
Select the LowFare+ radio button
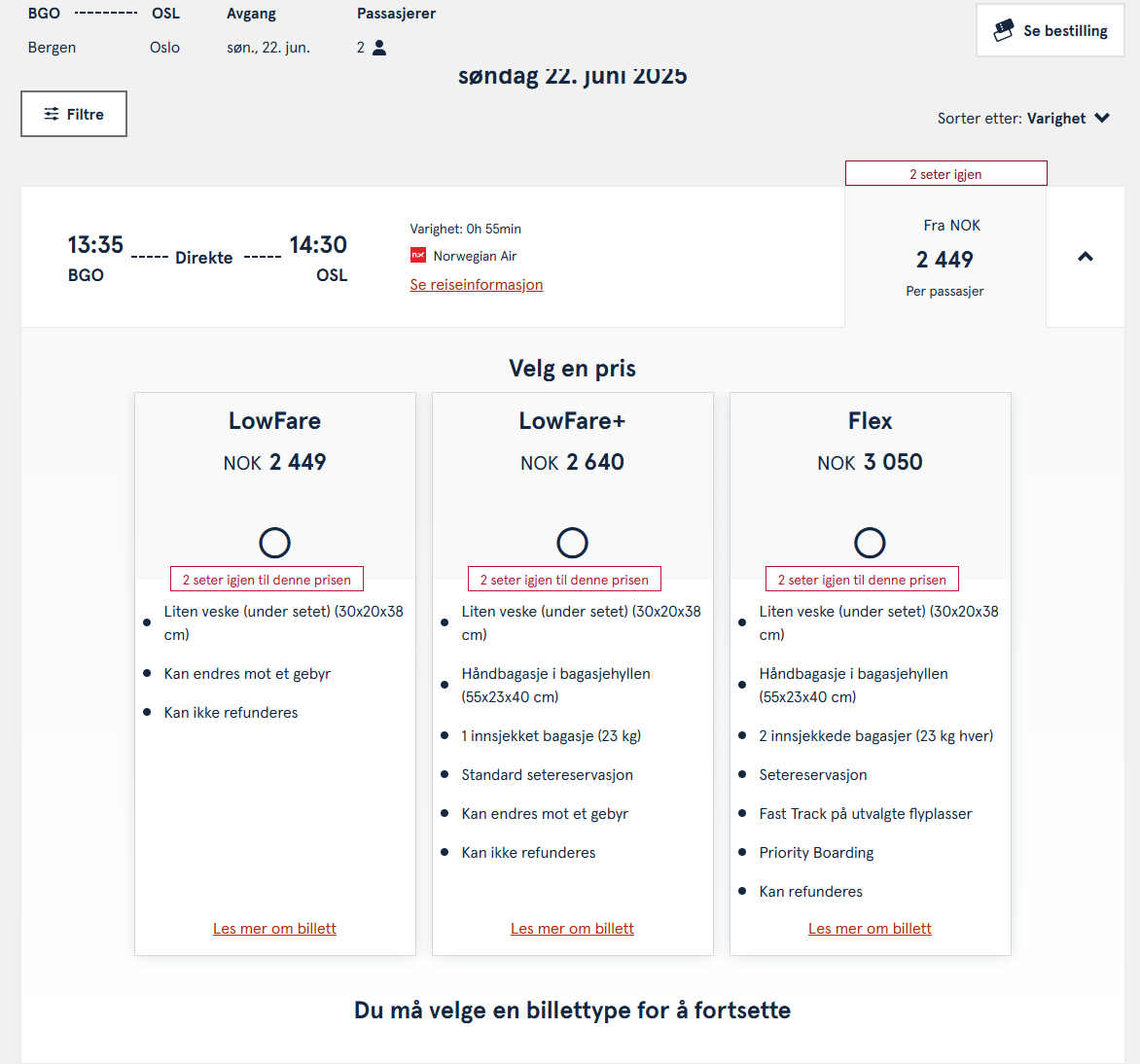click(572, 543)
